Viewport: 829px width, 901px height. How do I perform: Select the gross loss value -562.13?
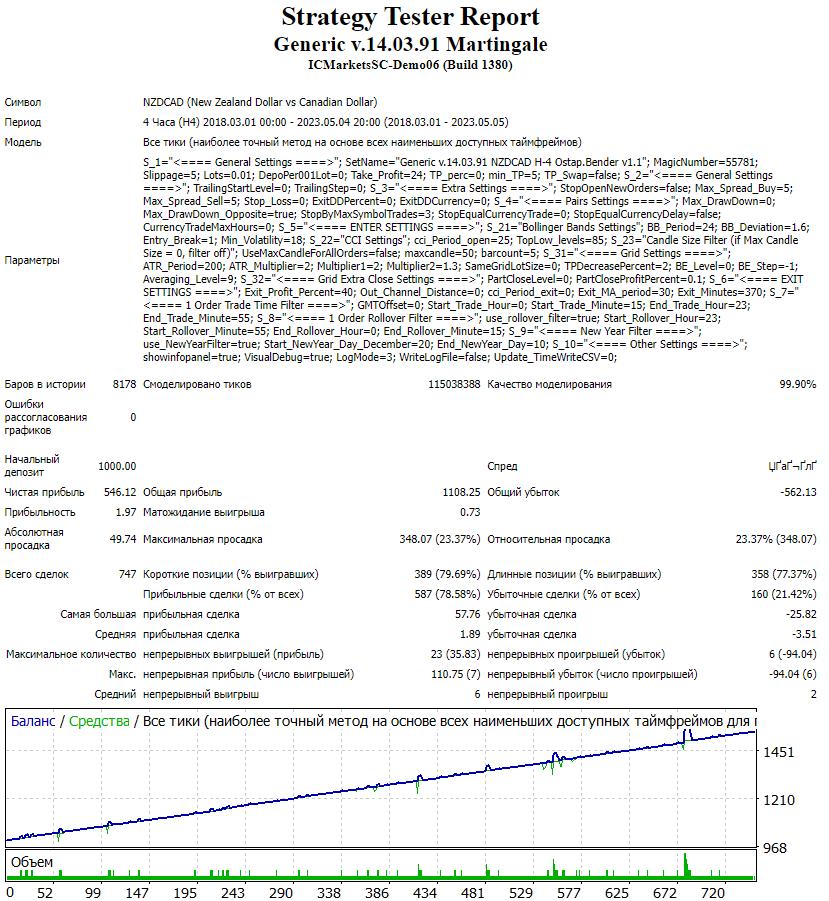[x=798, y=492]
